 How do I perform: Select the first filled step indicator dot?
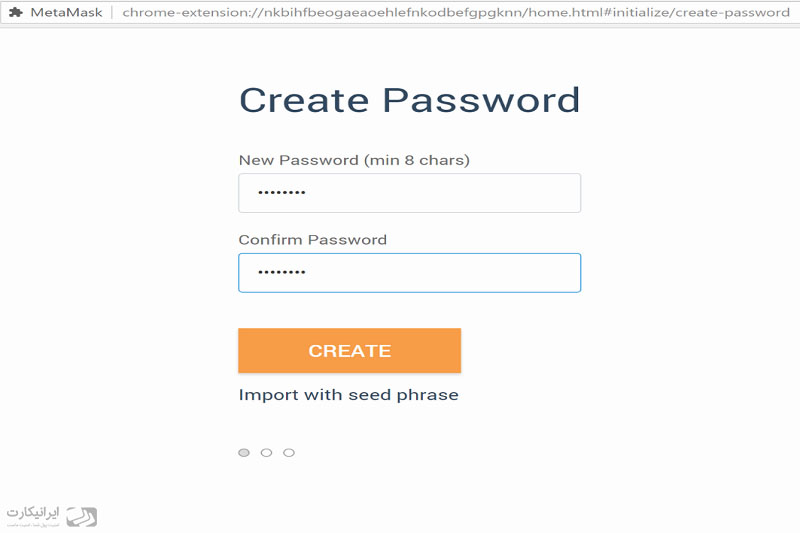(244, 452)
